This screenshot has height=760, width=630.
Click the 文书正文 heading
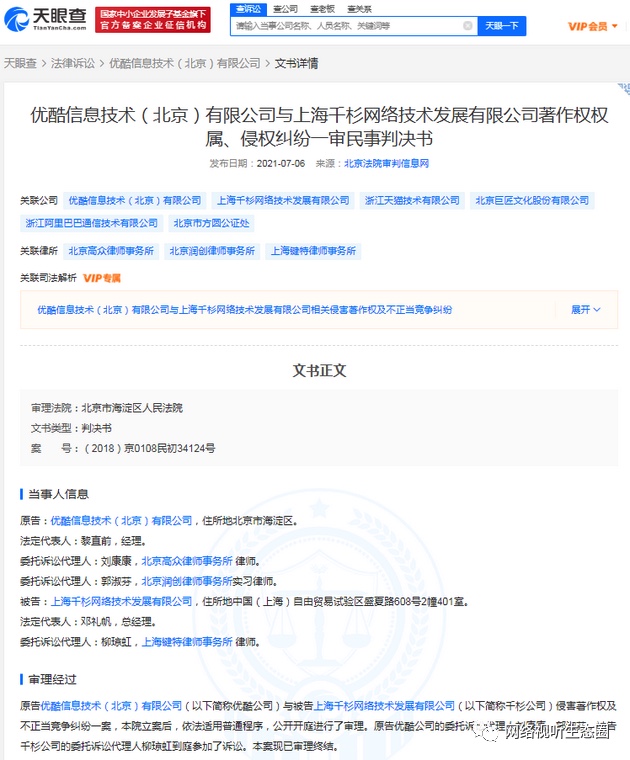(319, 371)
